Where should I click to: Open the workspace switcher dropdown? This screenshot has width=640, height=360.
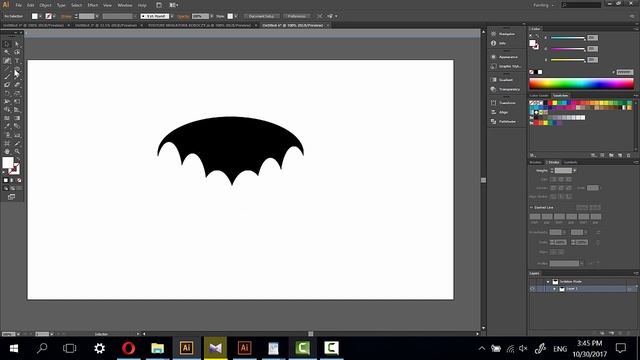pos(543,5)
